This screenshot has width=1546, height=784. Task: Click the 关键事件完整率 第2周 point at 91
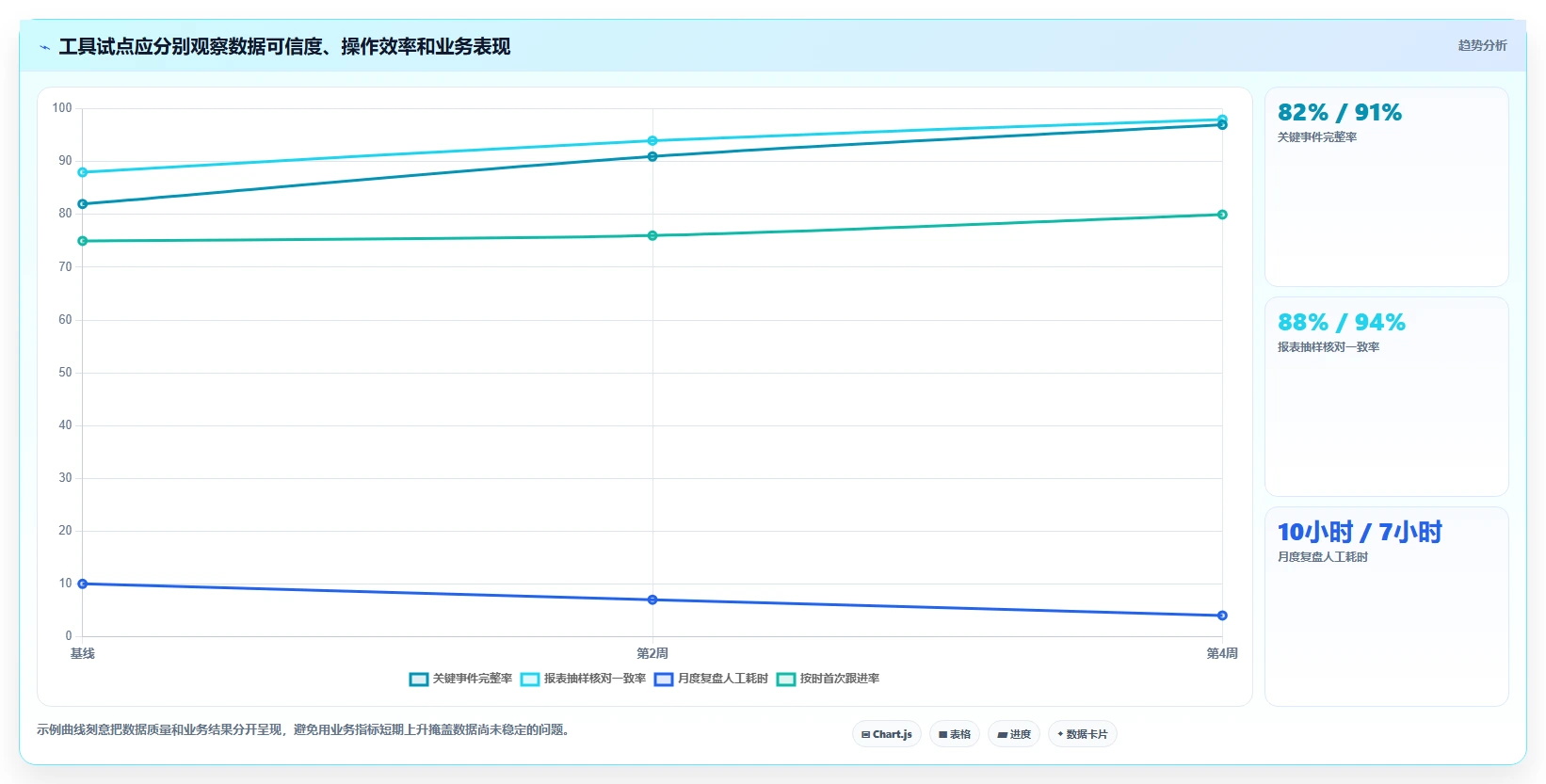coord(652,157)
